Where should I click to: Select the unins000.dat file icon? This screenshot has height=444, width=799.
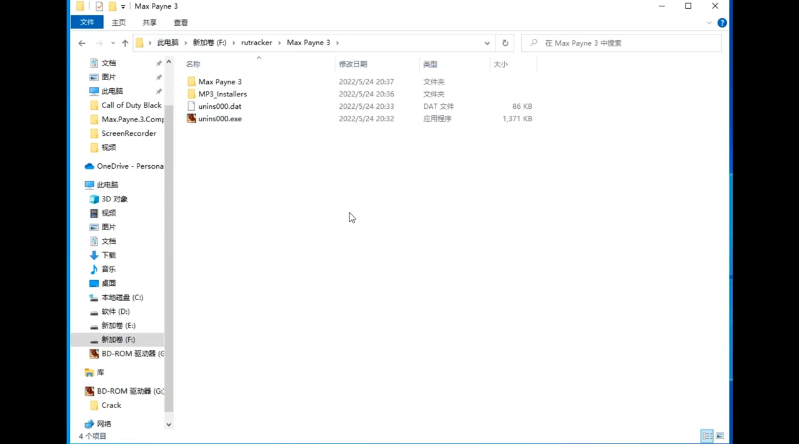191,106
